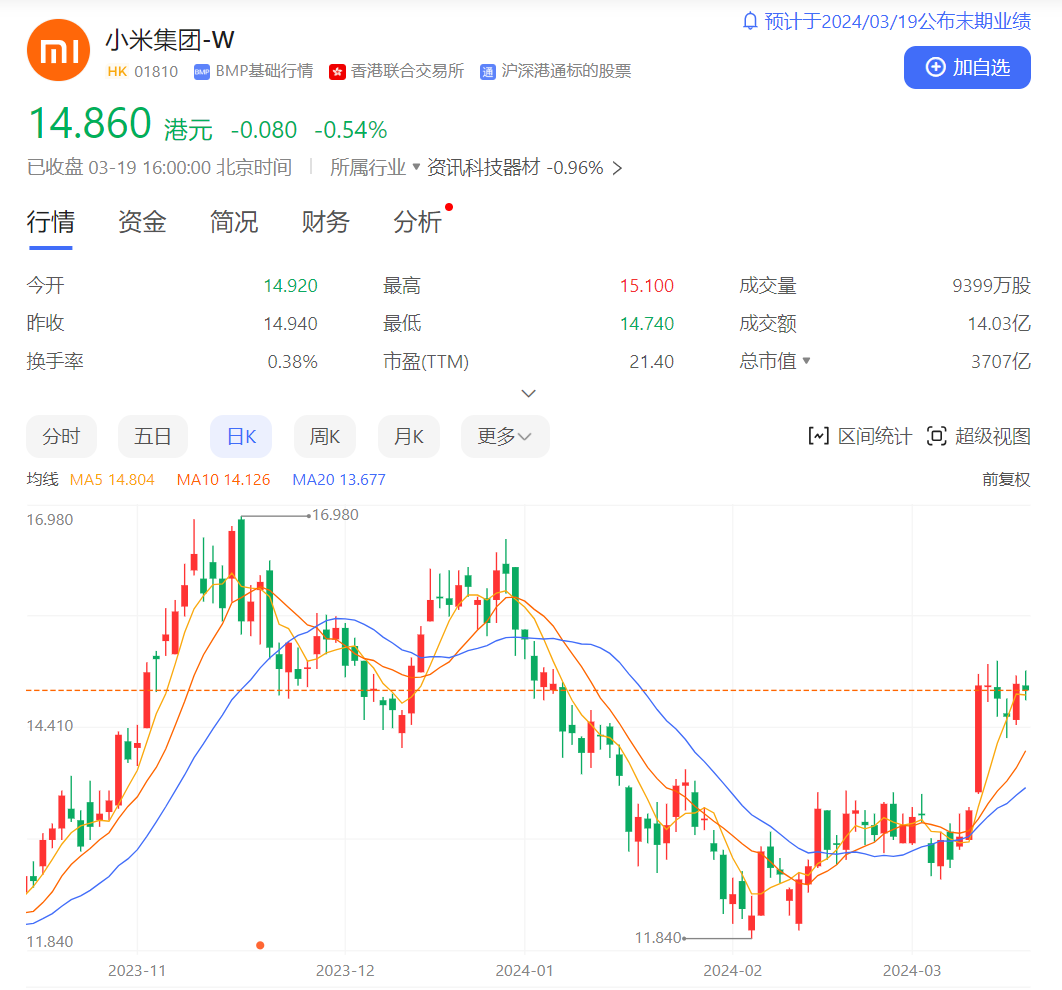The image size is (1062, 990).
Task: Click the HK market tag
Action: (117, 72)
